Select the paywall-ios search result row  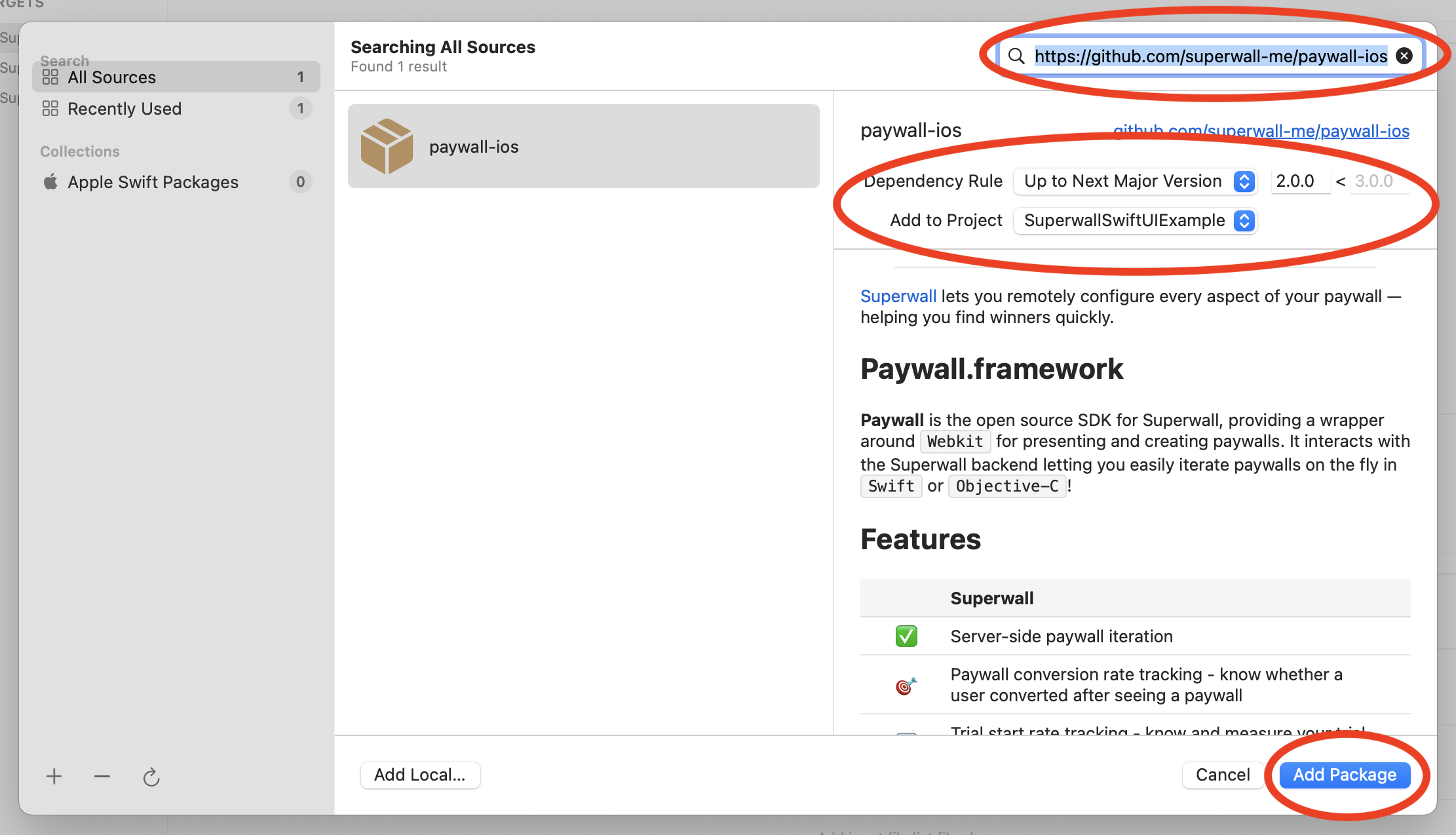point(583,146)
